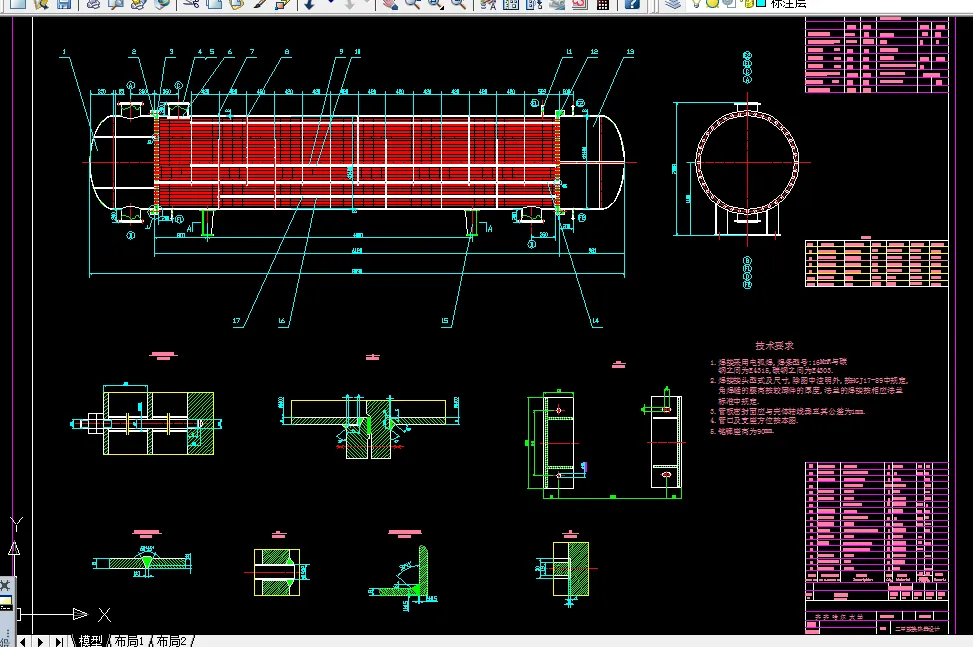
Task: Open the Help question mark icon
Action: click(632, 4)
